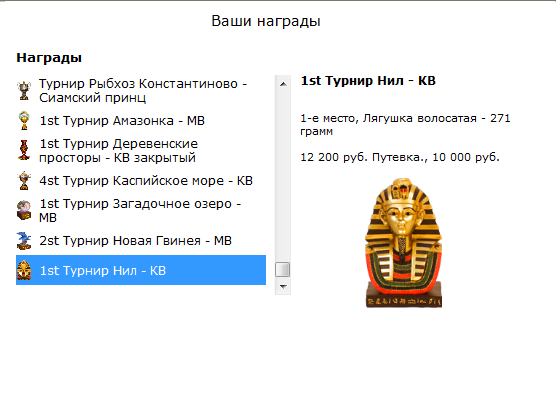556x407 pixels.
Task: Click the pharaoh icon in the selected Нил row
Action: click(24, 270)
